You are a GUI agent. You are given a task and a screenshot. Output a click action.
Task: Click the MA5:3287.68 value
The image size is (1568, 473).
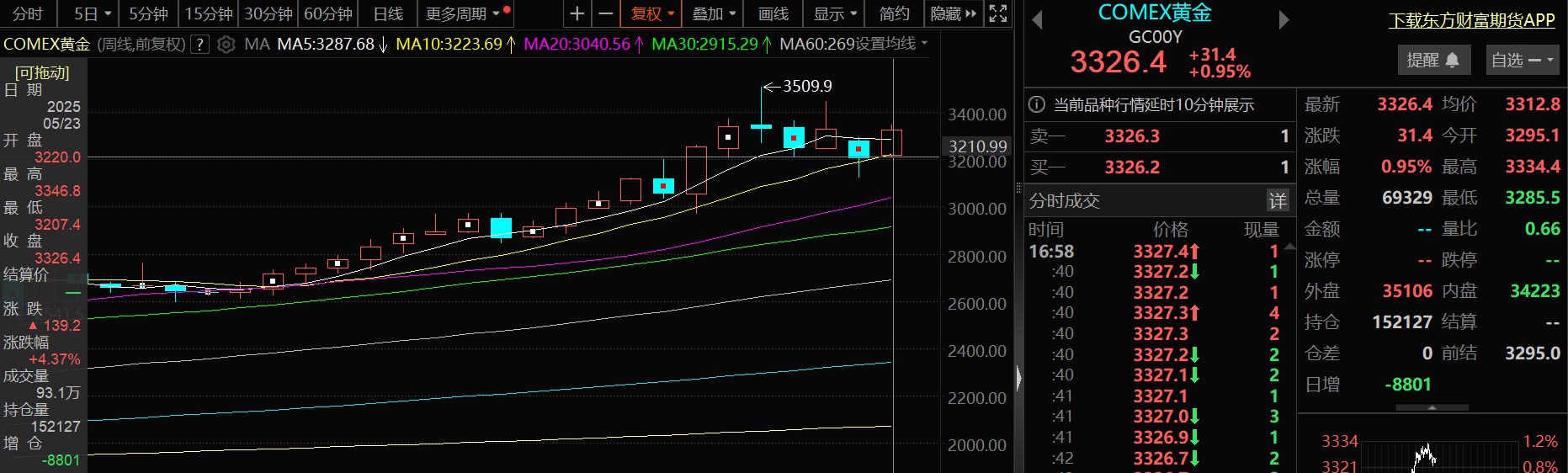pos(326,44)
